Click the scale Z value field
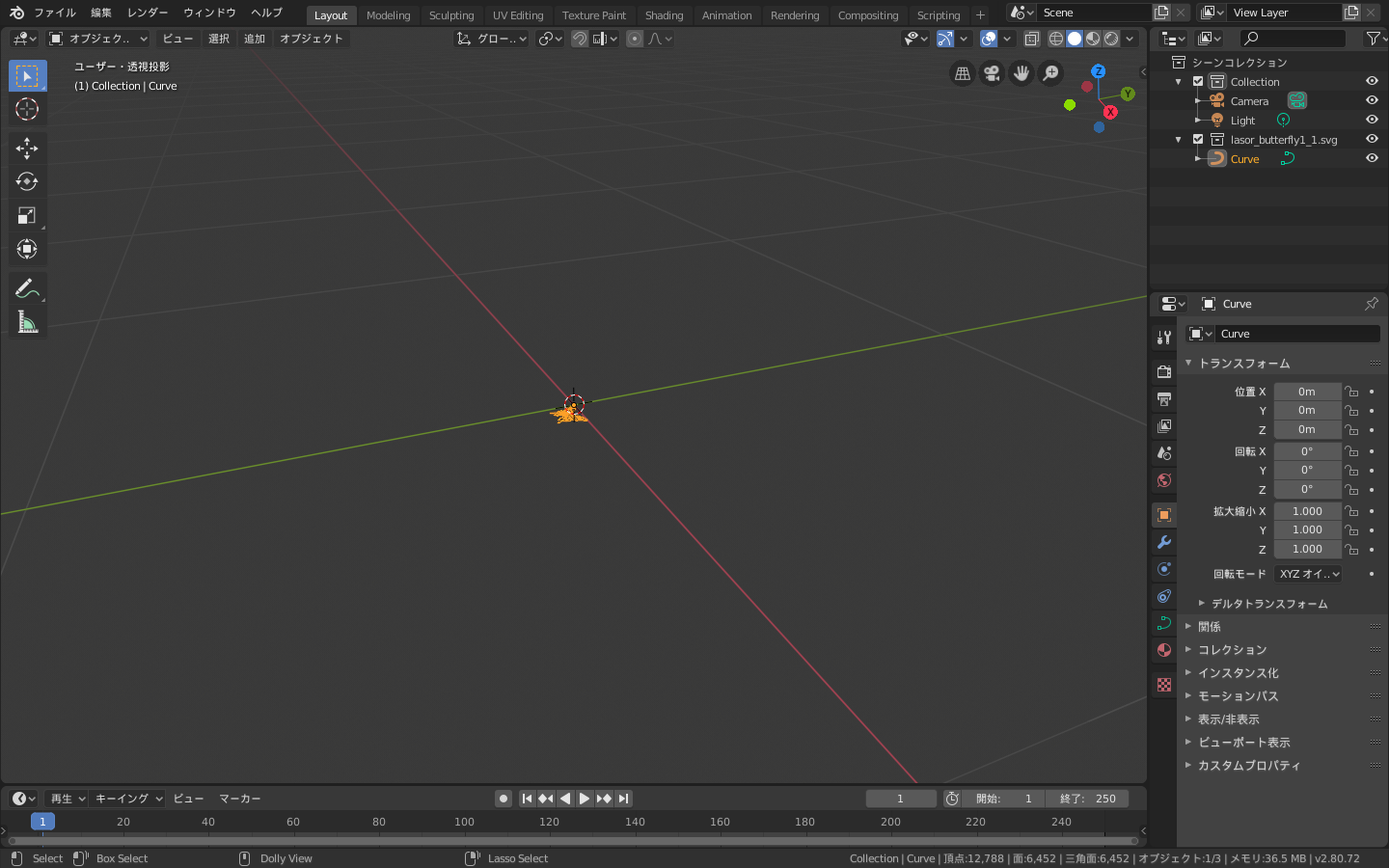The height and width of the screenshot is (868, 1389). point(1307,549)
